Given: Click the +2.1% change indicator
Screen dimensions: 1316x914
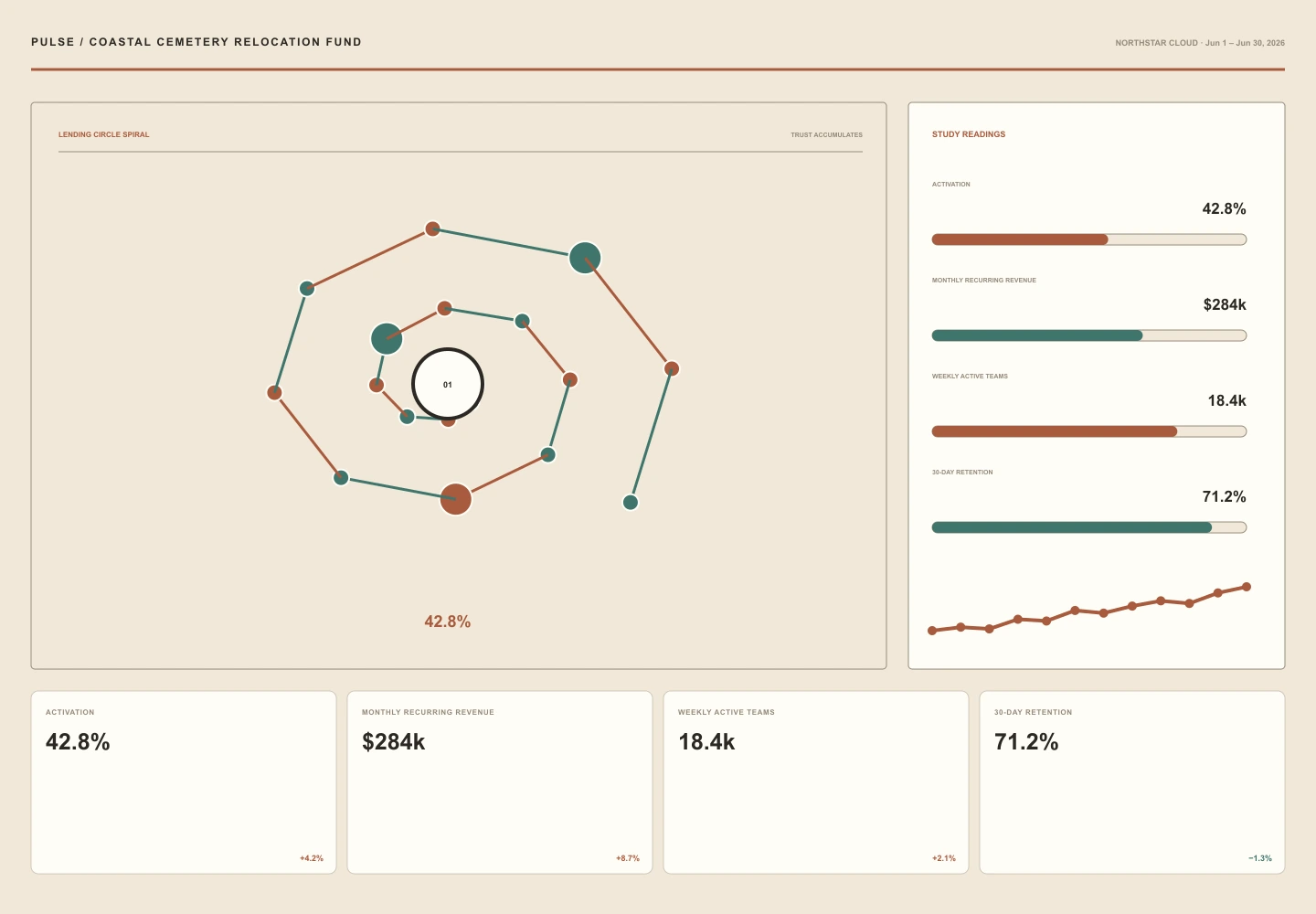Looking at the screenshot, I should (x=944, y=858).
